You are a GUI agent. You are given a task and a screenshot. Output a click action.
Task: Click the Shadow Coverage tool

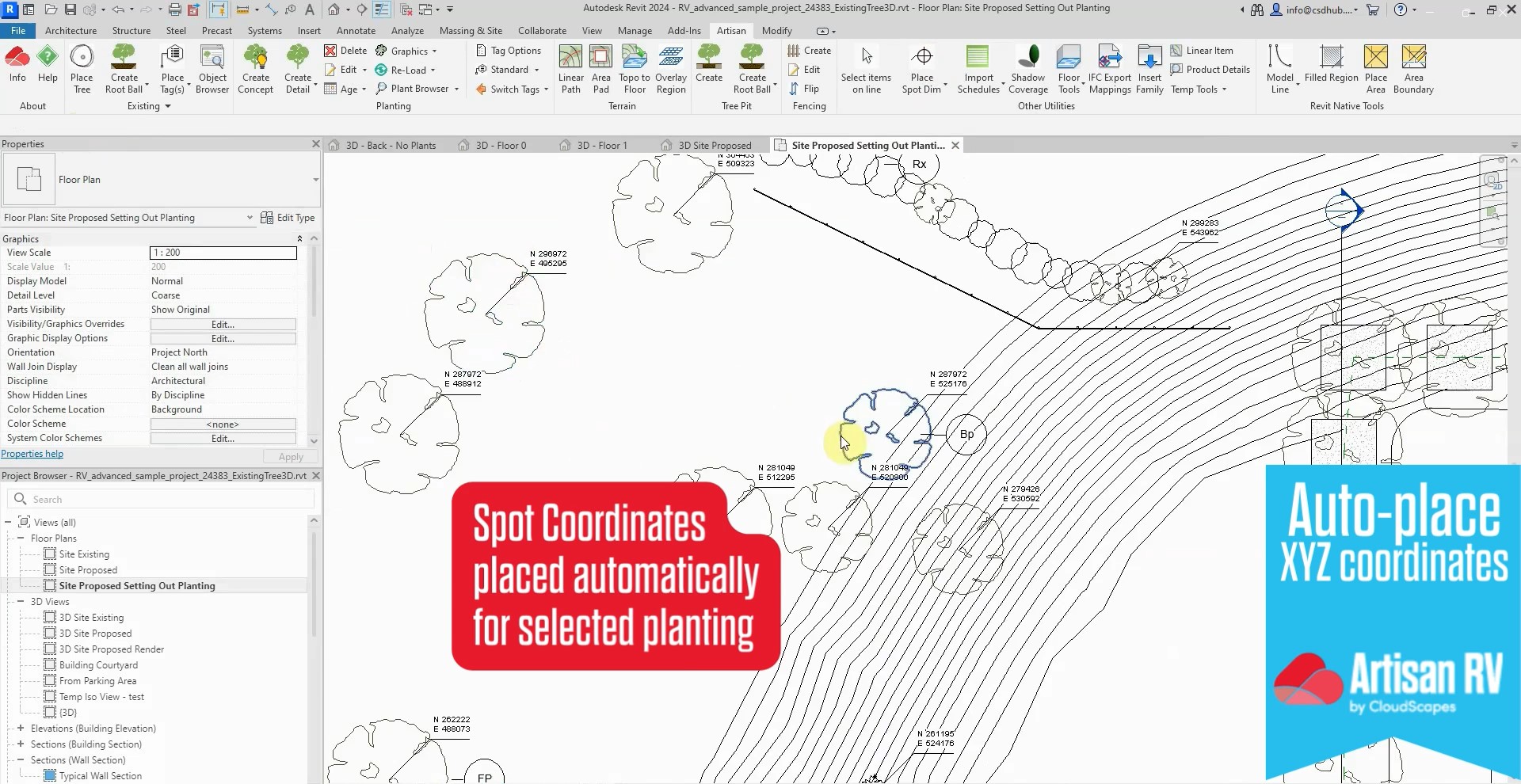pos(1028,70)
